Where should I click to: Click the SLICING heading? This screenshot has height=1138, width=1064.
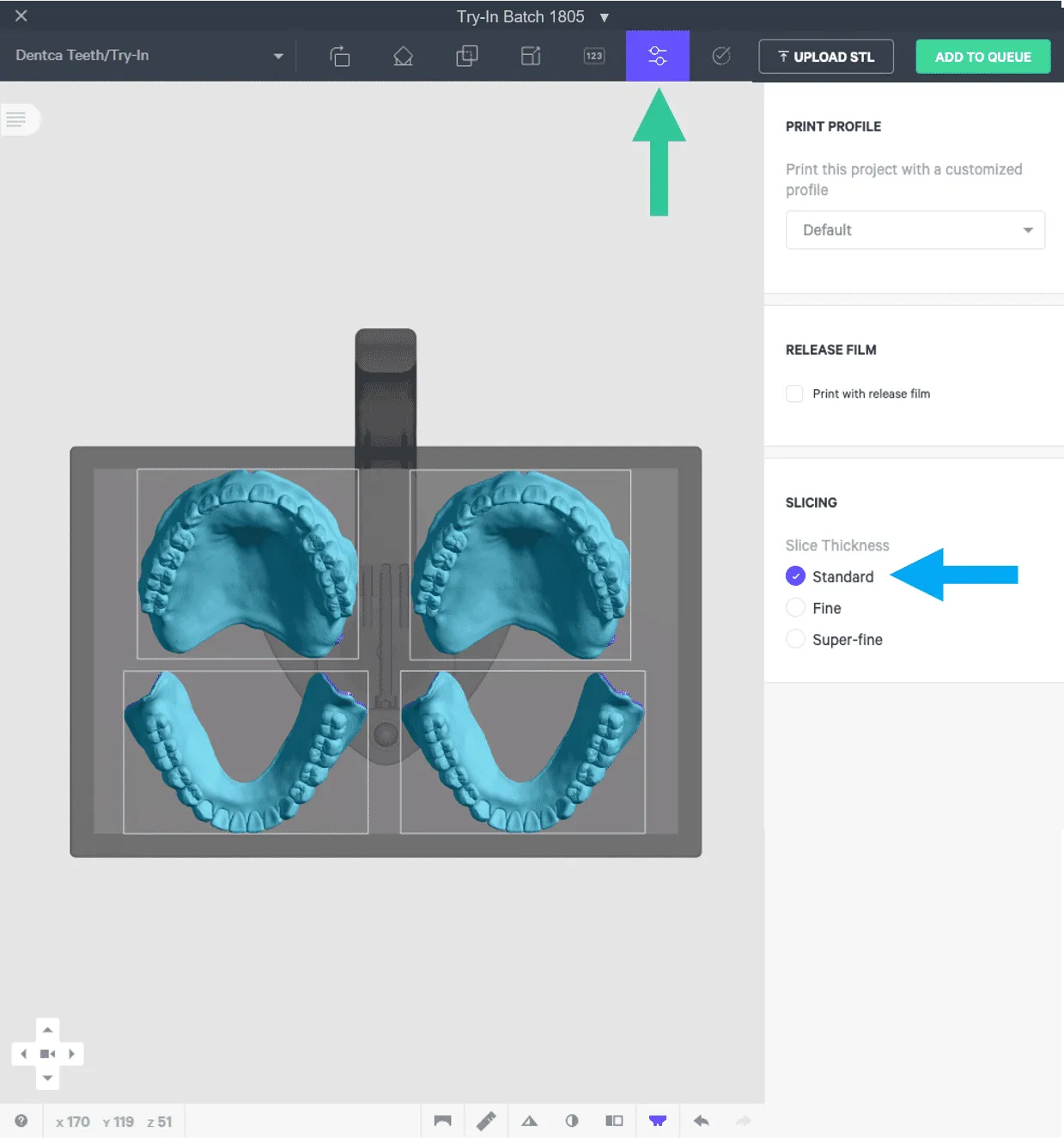point(812,502)
